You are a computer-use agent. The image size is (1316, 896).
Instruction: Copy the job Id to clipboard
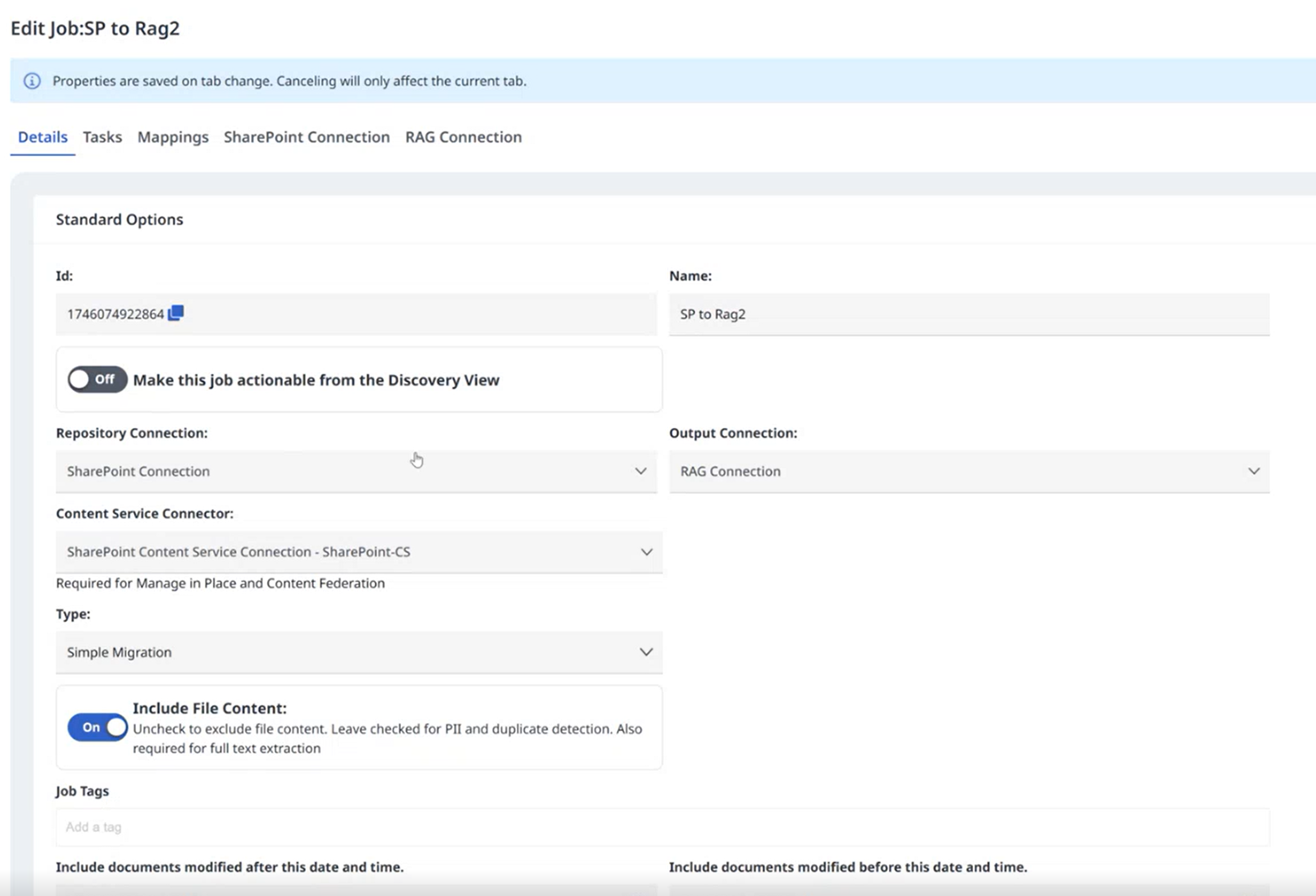tap(176, 313)
